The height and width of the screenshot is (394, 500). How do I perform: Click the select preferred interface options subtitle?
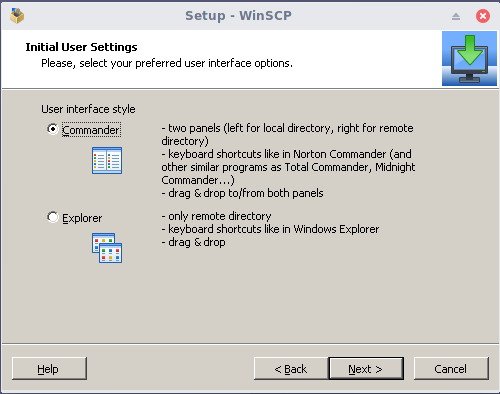pyautogui.click(x=167, y=63)
